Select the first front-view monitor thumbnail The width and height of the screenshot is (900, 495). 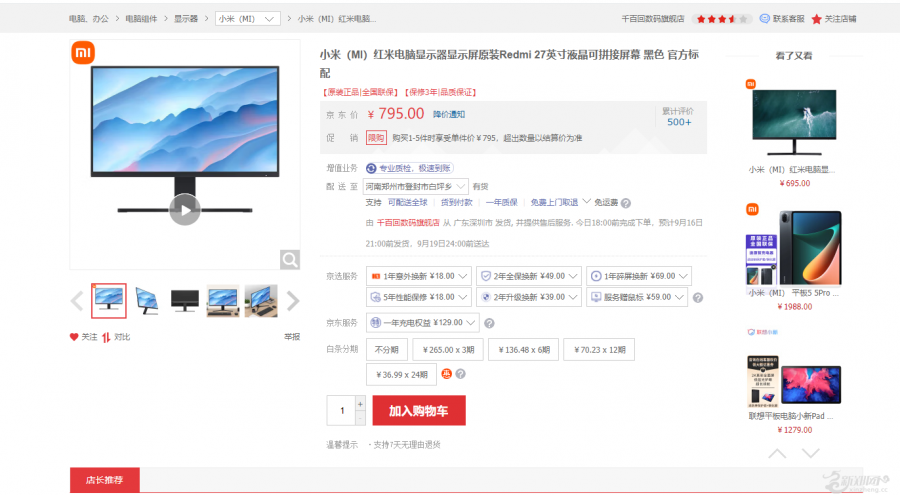click(x=108, y=300)
